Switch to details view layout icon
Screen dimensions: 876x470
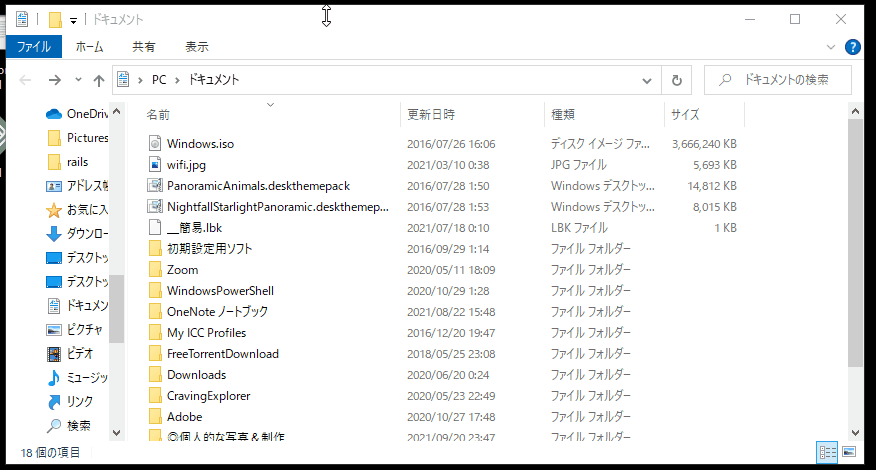tap(827, 452)
